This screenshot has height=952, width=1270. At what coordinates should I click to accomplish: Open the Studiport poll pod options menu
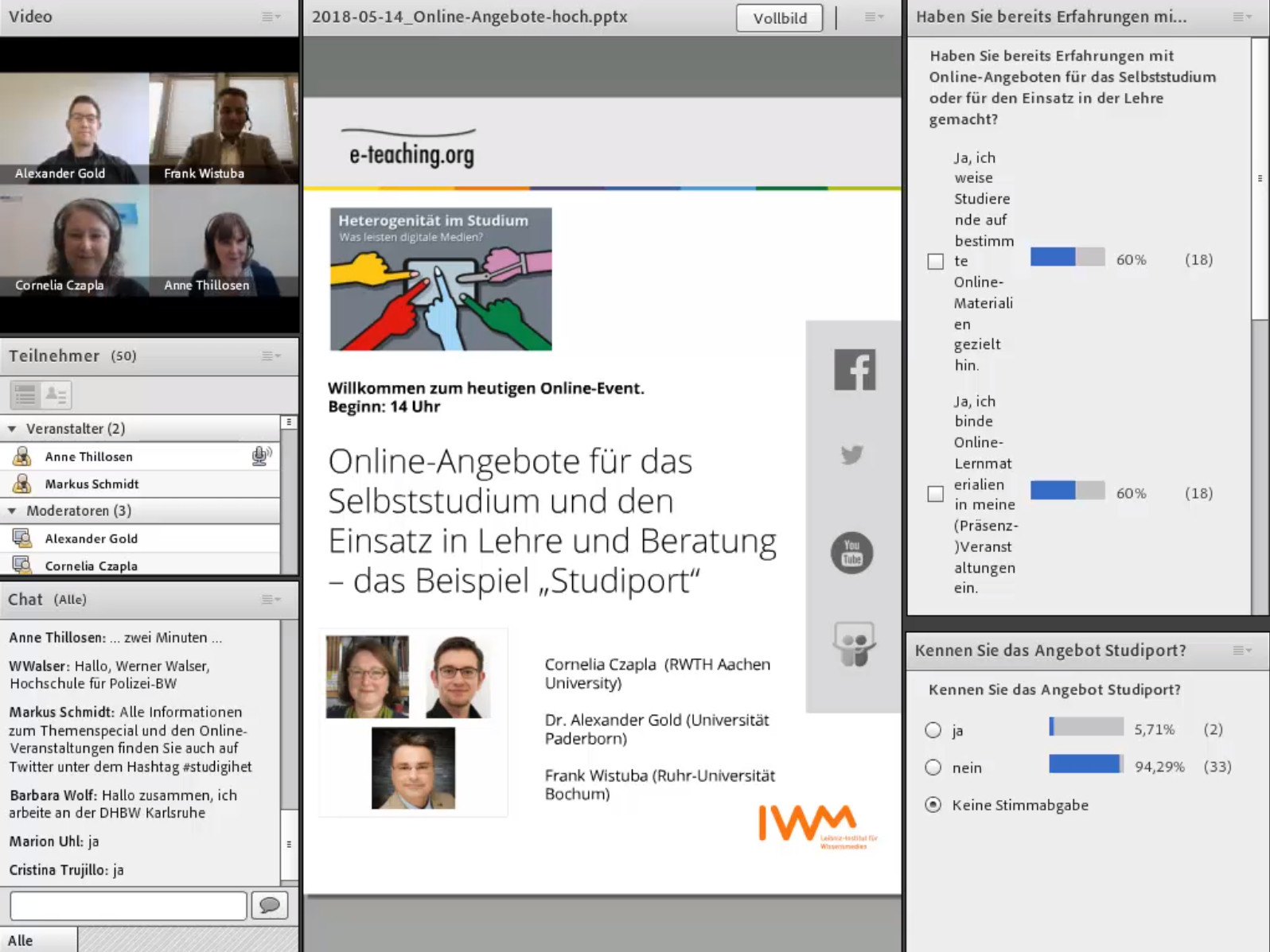1242,651
